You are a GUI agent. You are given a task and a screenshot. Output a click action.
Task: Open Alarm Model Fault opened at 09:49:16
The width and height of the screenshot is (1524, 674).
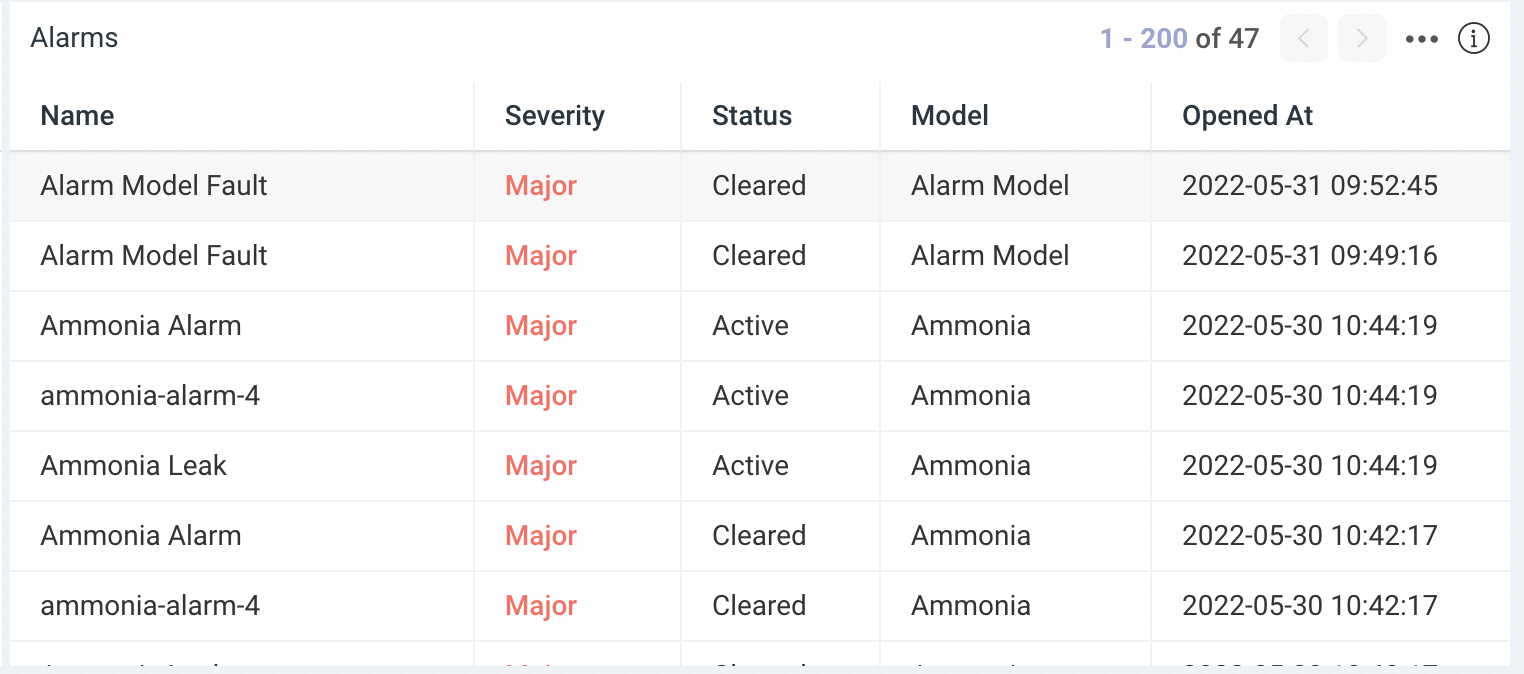[x=760, y=256]
